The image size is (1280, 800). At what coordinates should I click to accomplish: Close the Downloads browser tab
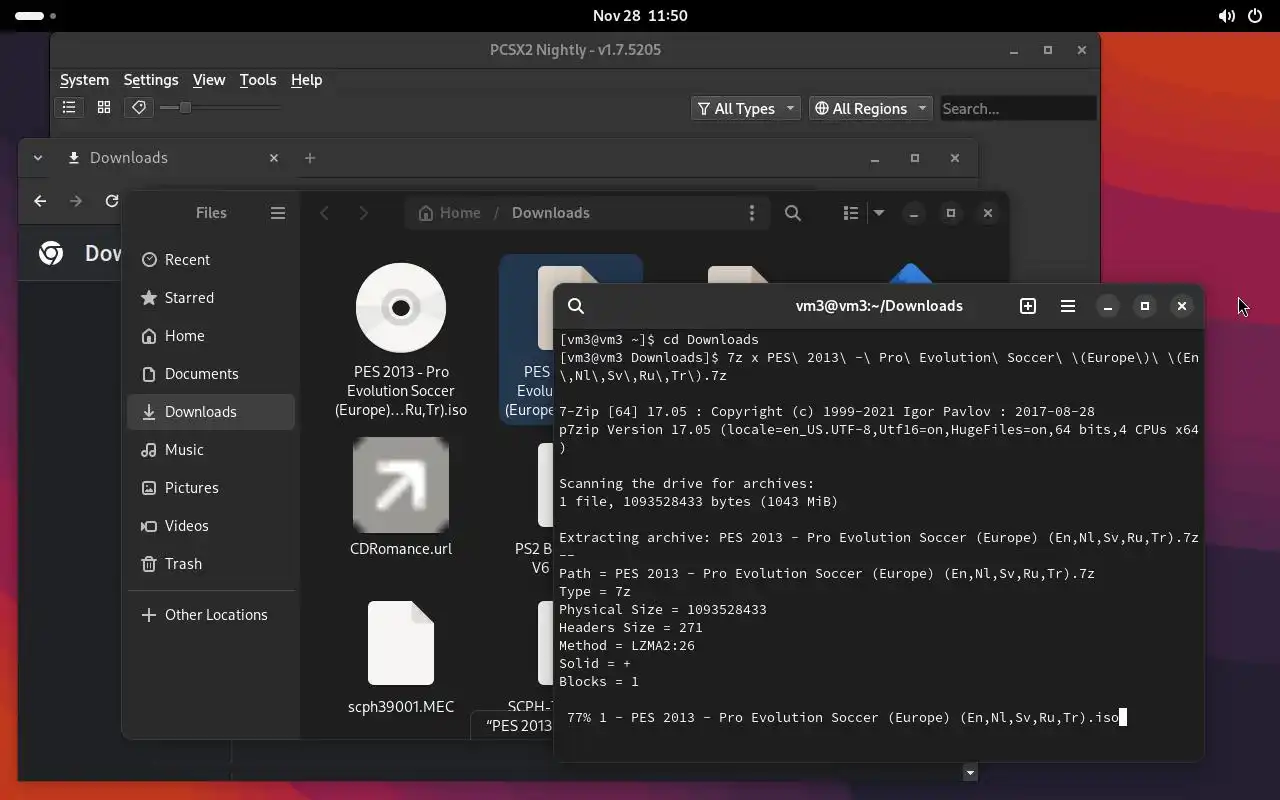click(274, 158)
